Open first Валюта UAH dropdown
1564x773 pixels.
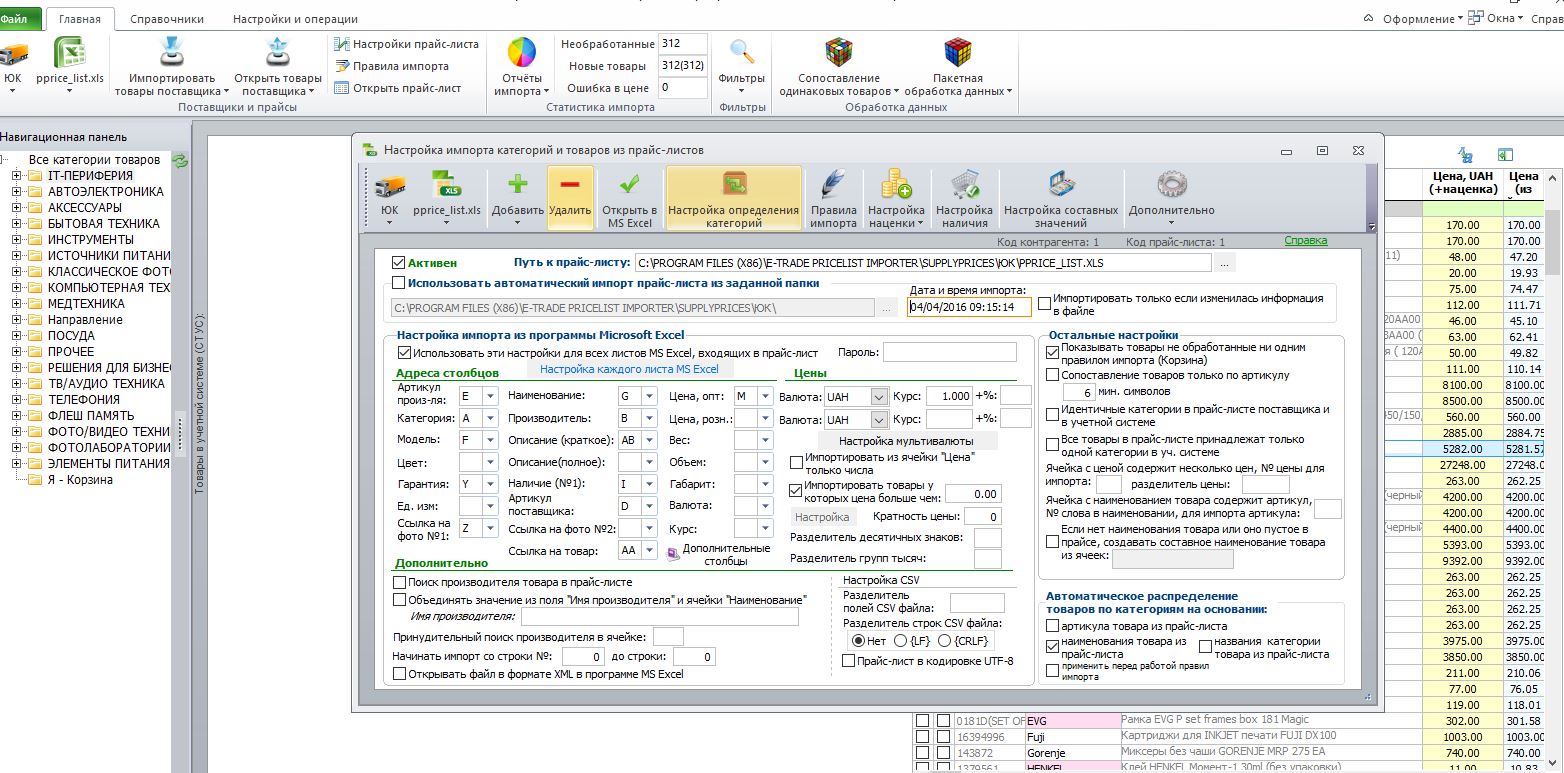(x=879, y=397)
